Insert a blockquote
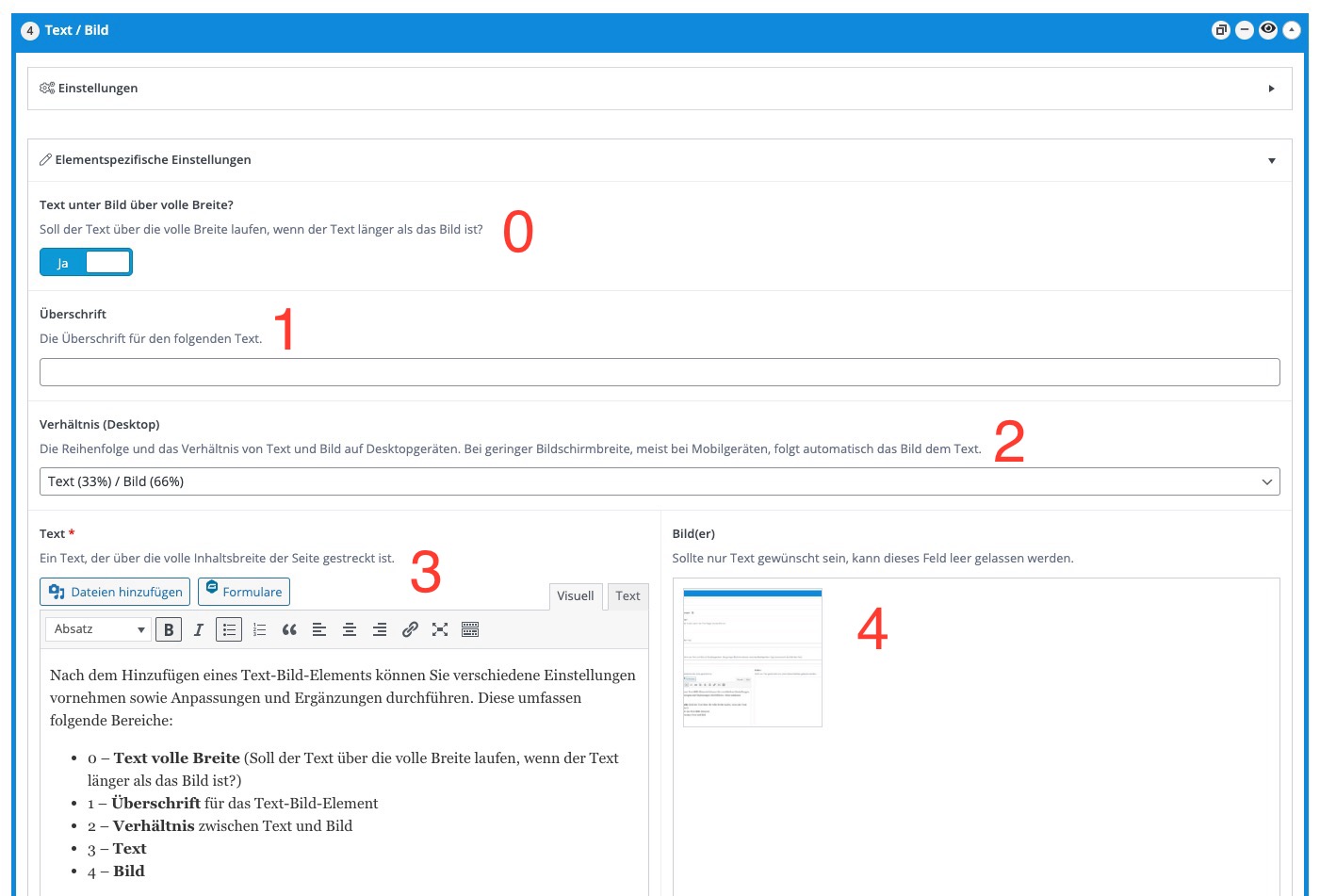The height and width of the screenshot is (896, 1320). tap(289, 629)
